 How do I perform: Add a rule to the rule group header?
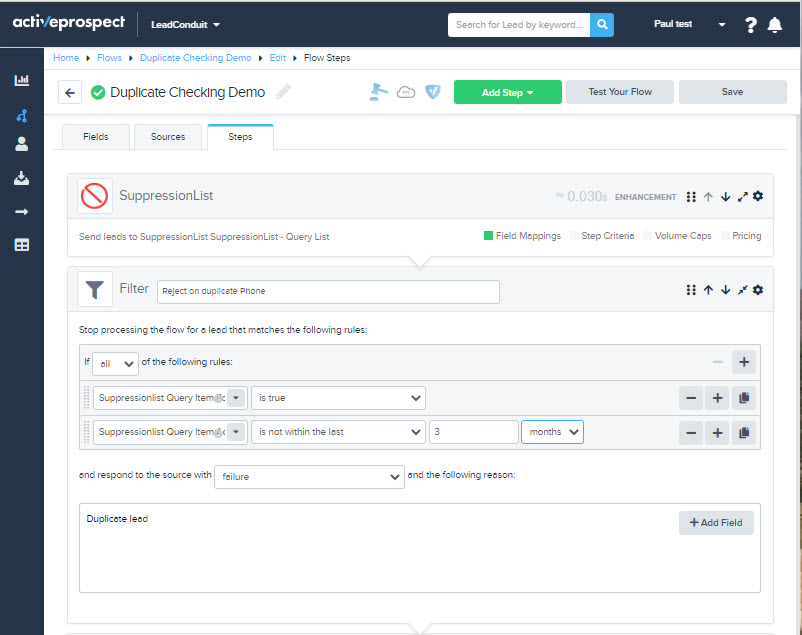[744, 362]
